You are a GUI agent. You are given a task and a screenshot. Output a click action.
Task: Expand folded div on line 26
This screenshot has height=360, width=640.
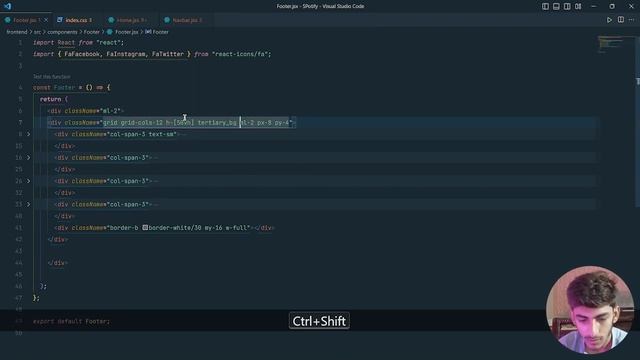tap(29, 181)
